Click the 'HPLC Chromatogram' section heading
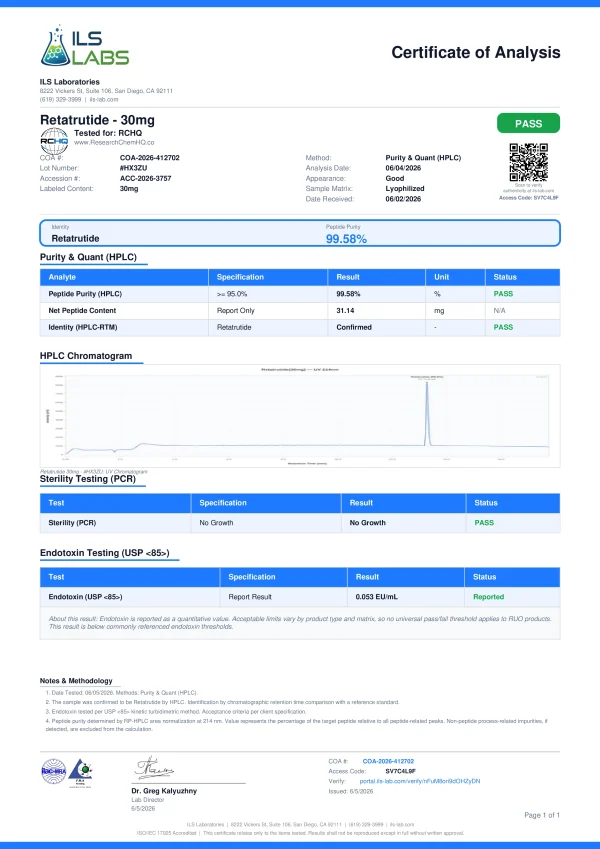This screenshot has height=849, width=600. pyautogui.click(x=86, y=356)
